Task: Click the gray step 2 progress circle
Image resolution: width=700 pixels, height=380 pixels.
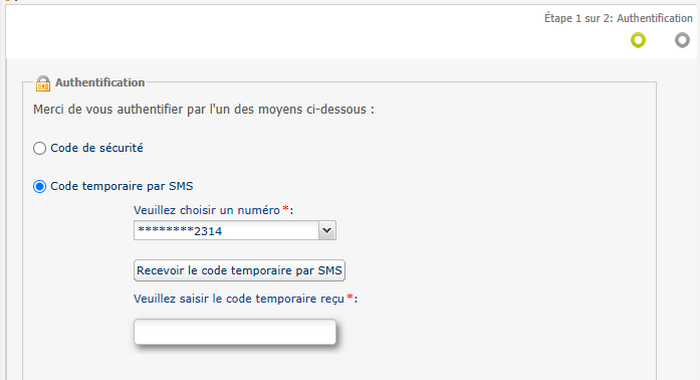Action: coord(682,40)
